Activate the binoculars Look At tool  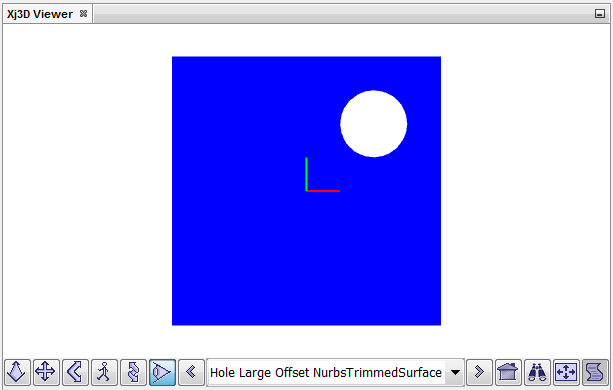537,372
